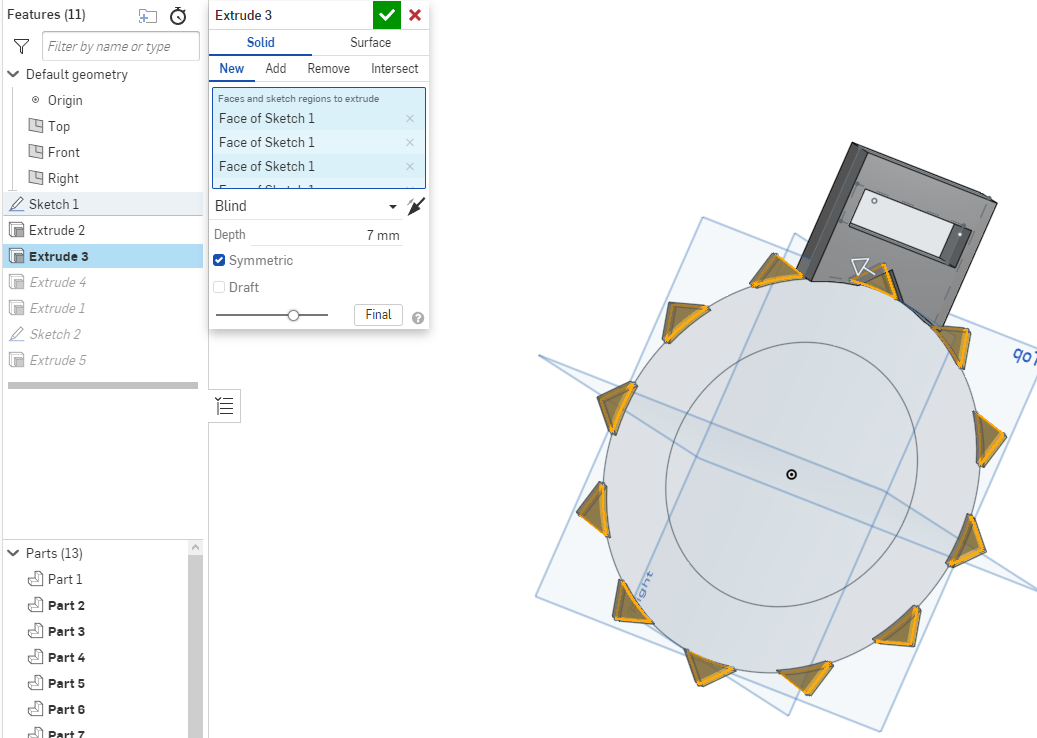Click the Front plane icon
This screenshot has height=738, width=1037.
pyautogui.click(x=36, y=152)
